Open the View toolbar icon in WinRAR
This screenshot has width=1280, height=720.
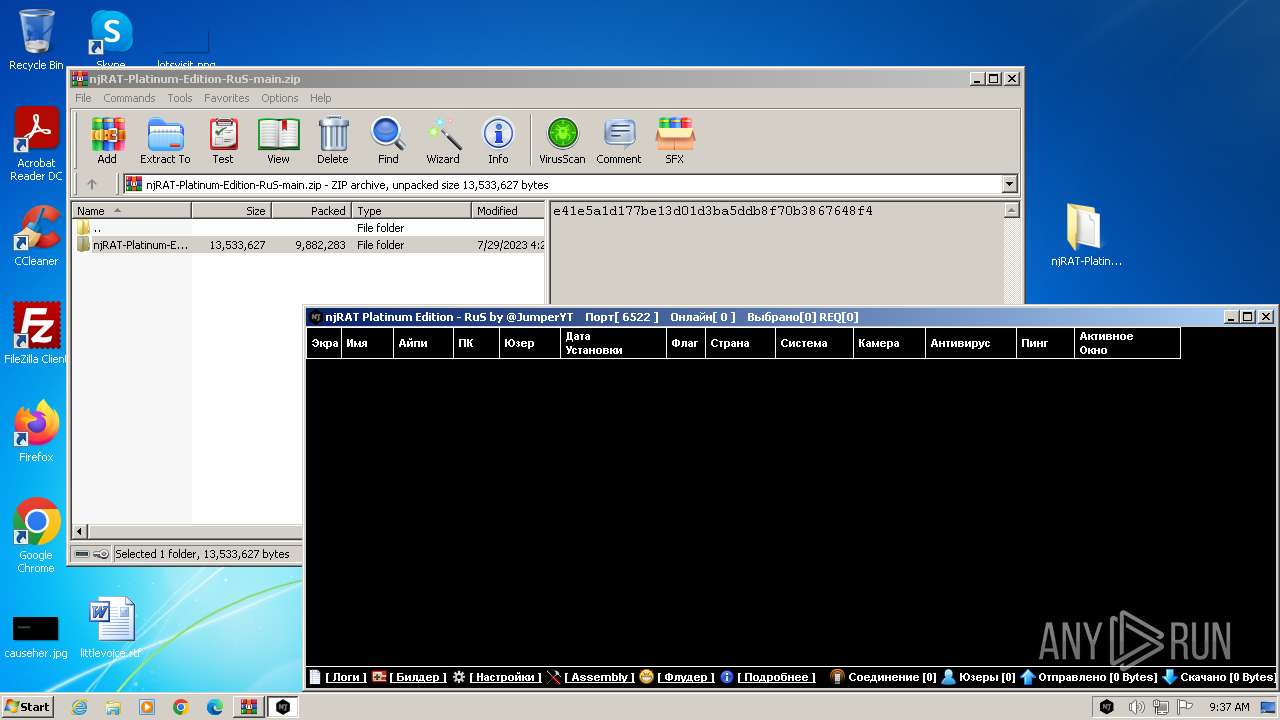(278, 140)
